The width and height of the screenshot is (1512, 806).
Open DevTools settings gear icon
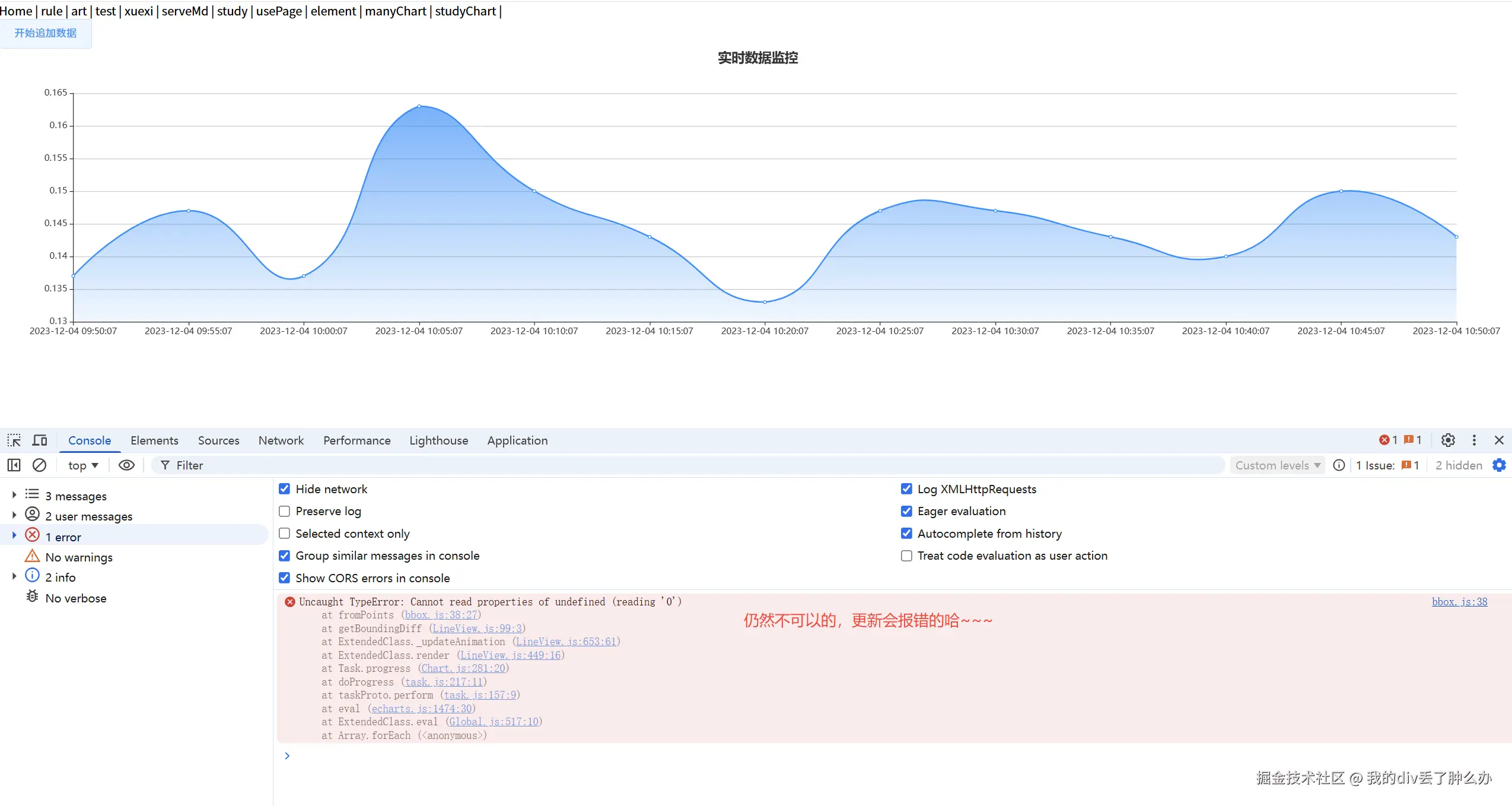1448,440
